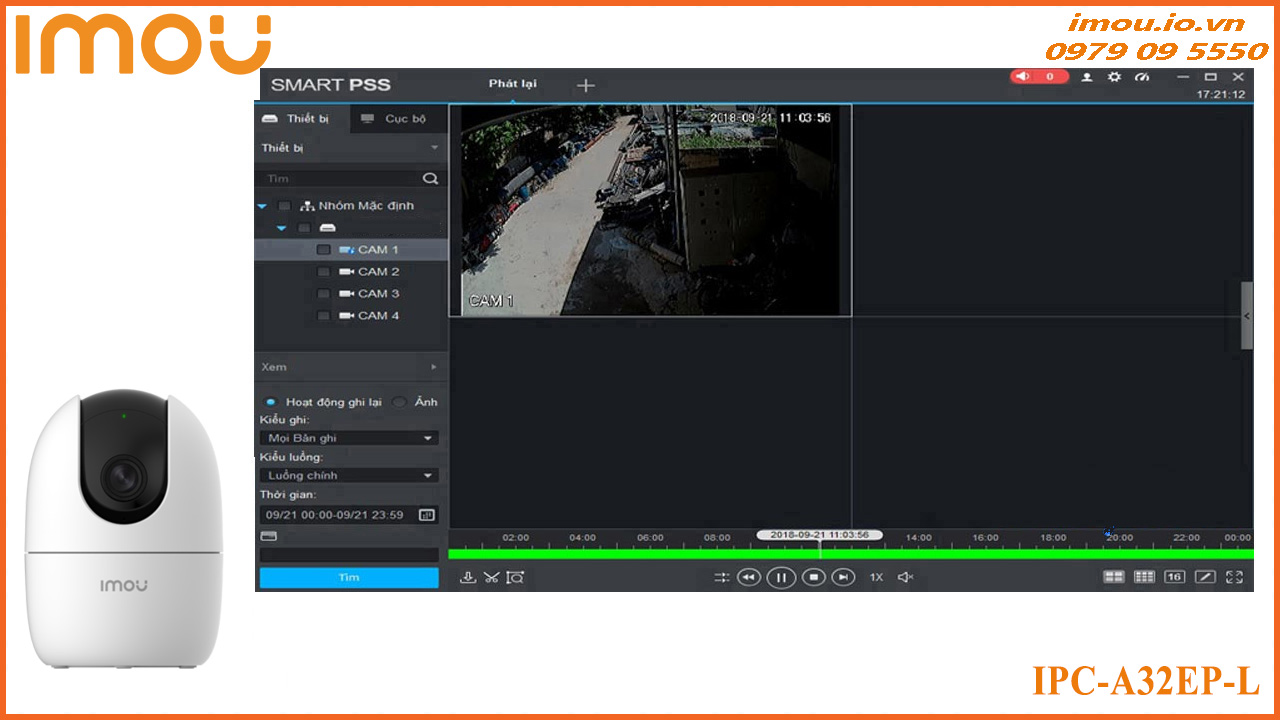This screenshot has width=1280, height=720.
Task: Select the fullscreen view icon
Action: coord(1236,578)
